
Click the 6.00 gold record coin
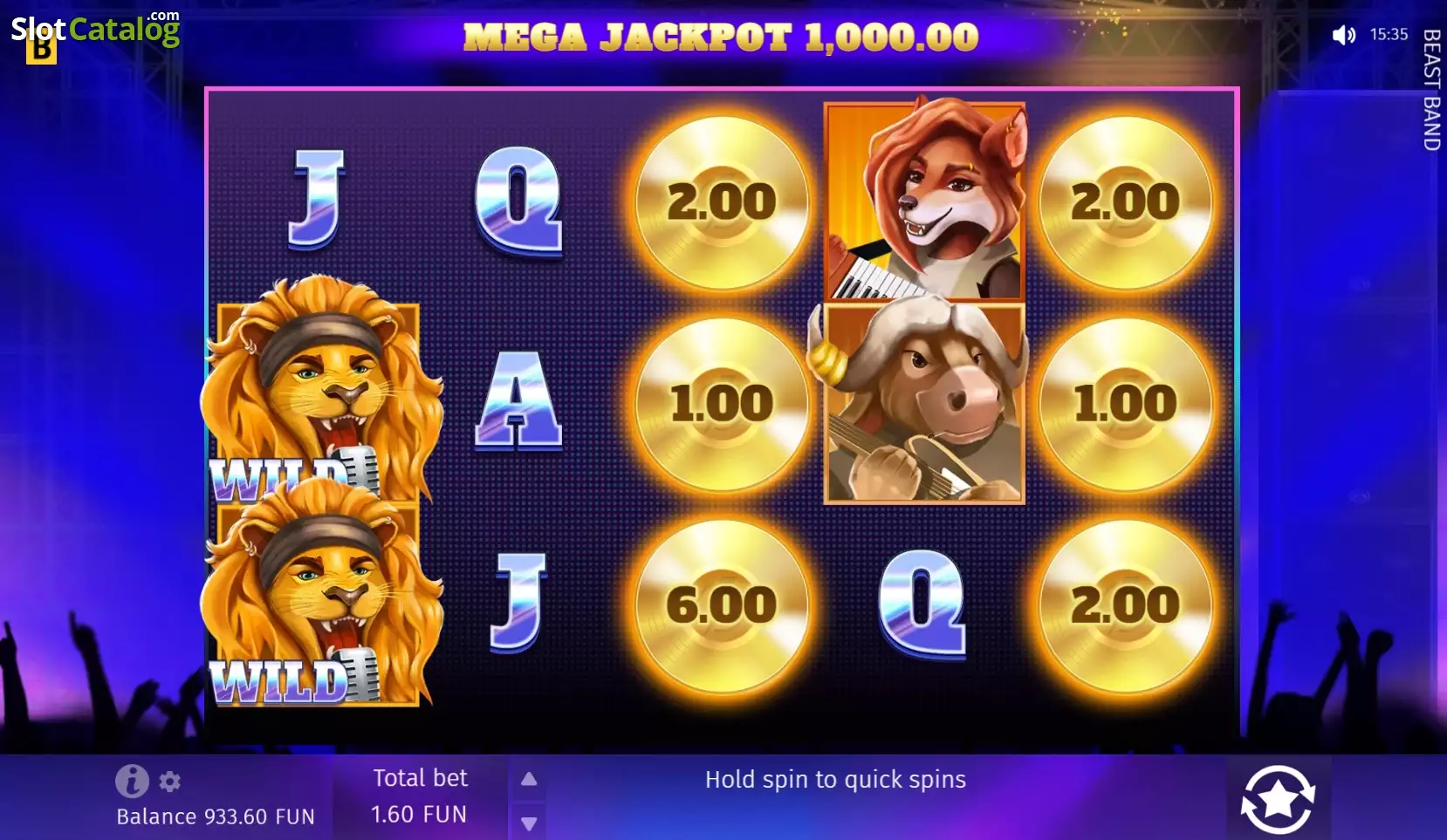pos(721,604)
